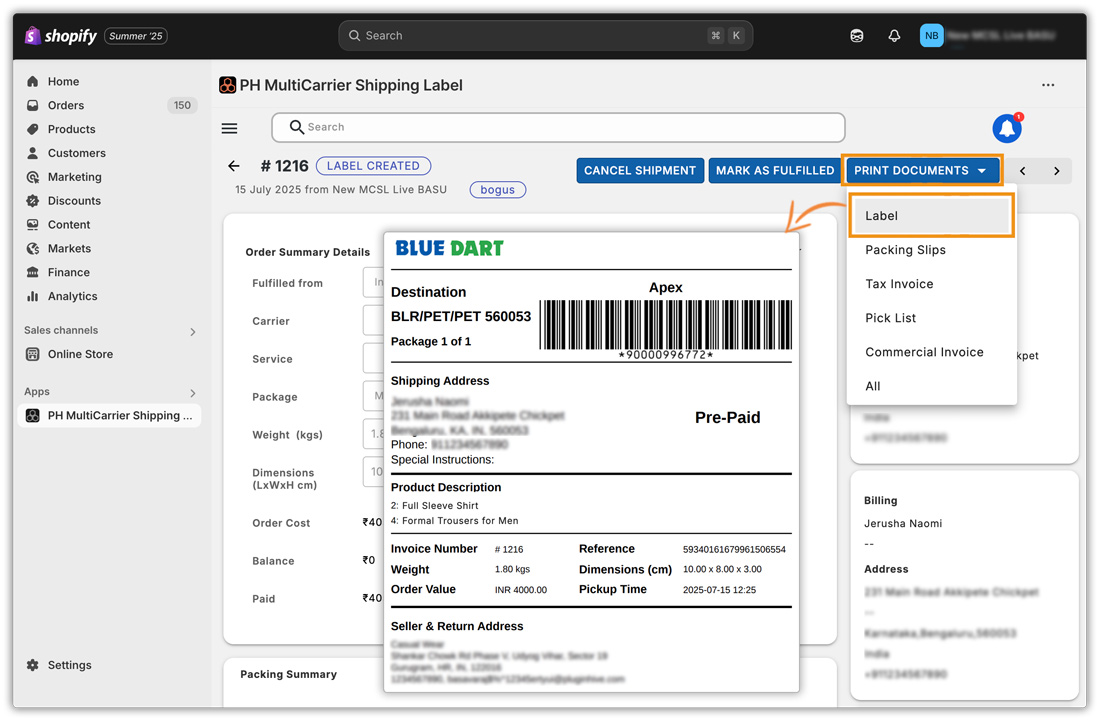The image size is (1100, 722).
Task: Click the Summer '25 edition badge
Action: pyautogui.click(x=135, y=36)
